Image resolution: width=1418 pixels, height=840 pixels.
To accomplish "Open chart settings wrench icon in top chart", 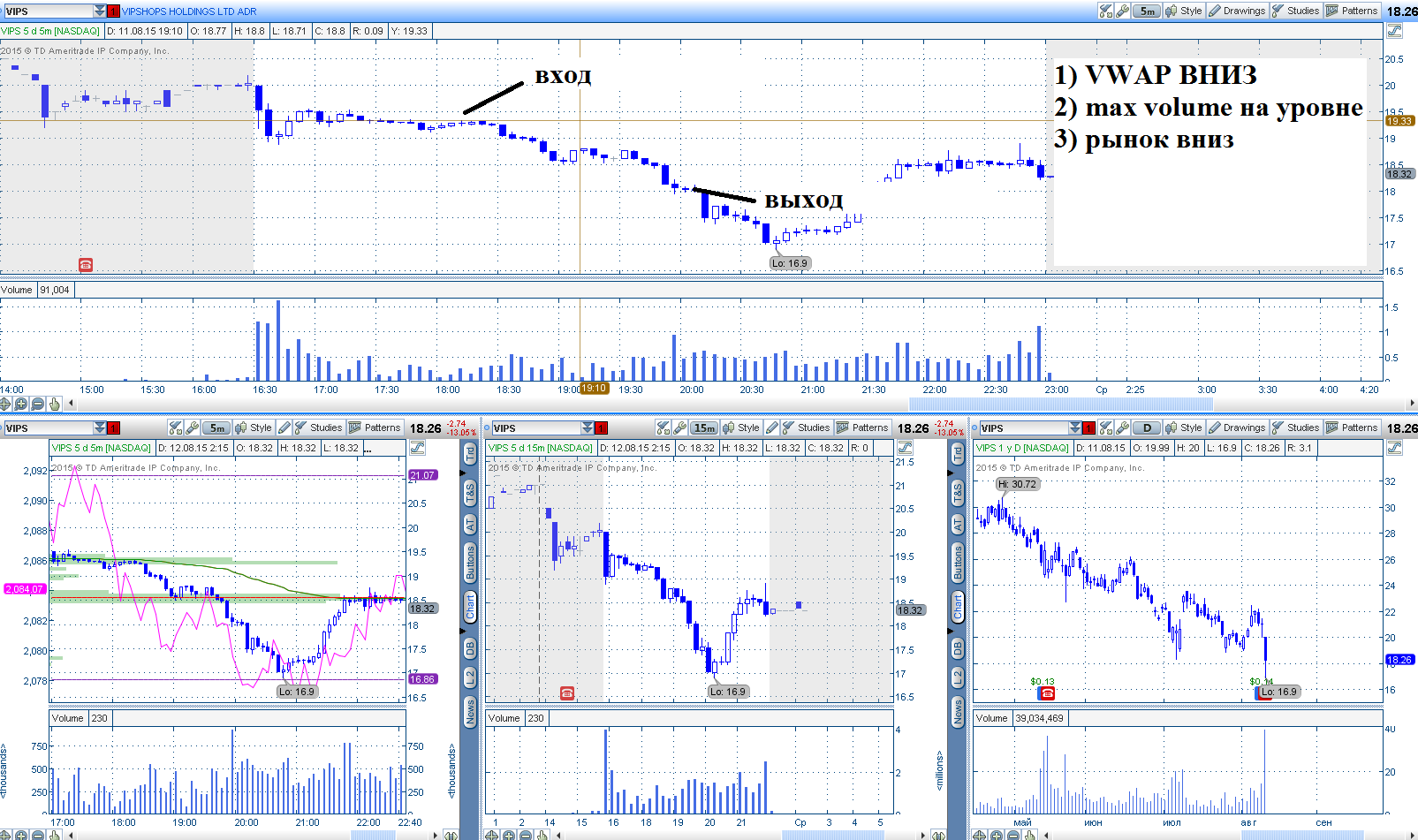I will click(x=1122, y=11).
